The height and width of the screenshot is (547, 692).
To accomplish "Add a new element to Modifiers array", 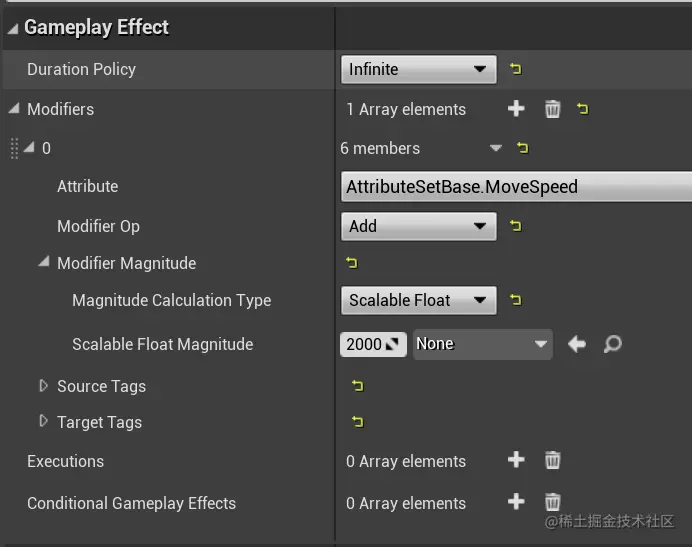I will pyautogui.click(x=516, y=109).
